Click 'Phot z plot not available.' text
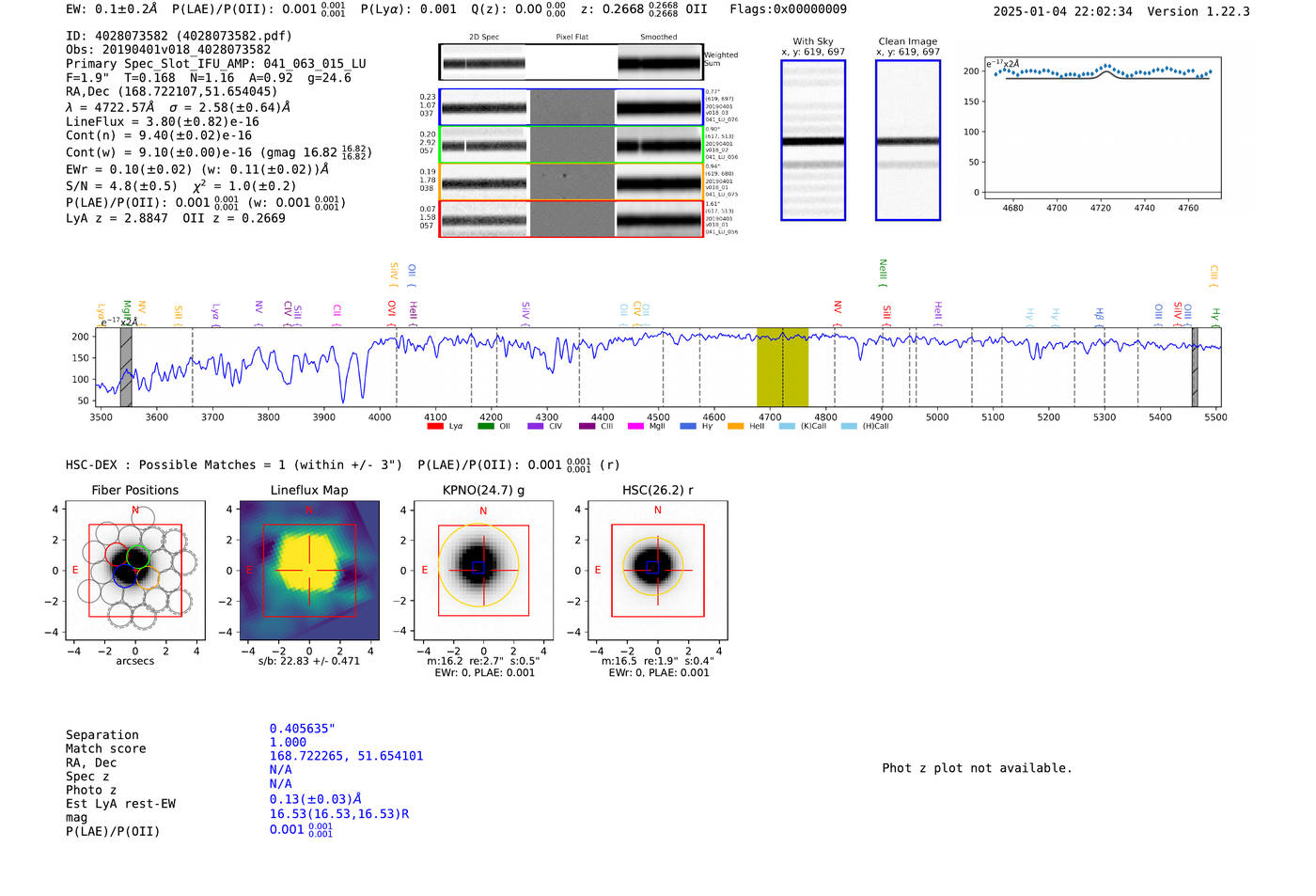 pyautogui.click(x=977, y=768)
